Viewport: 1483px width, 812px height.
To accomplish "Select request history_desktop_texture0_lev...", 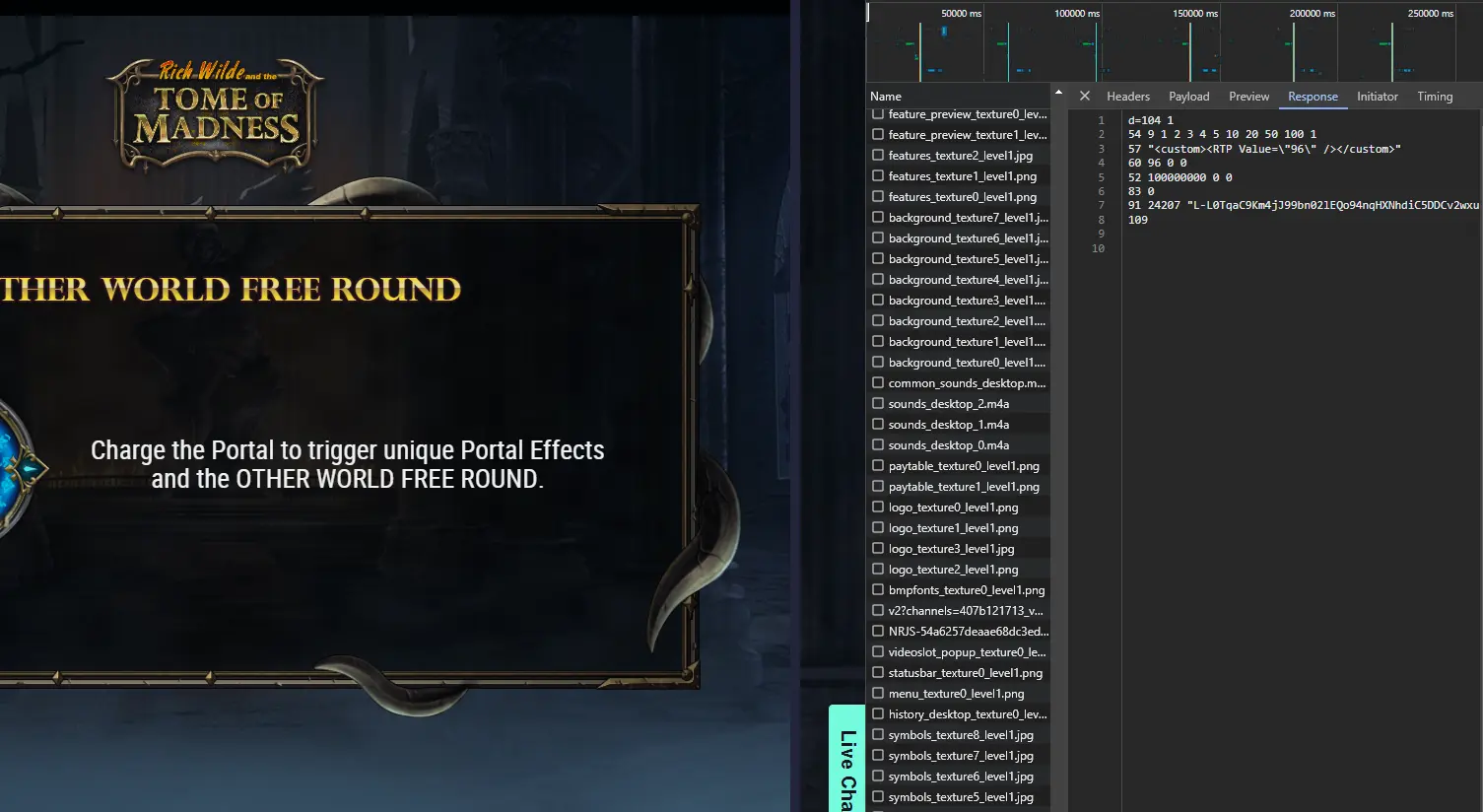I will click(968, 714).
